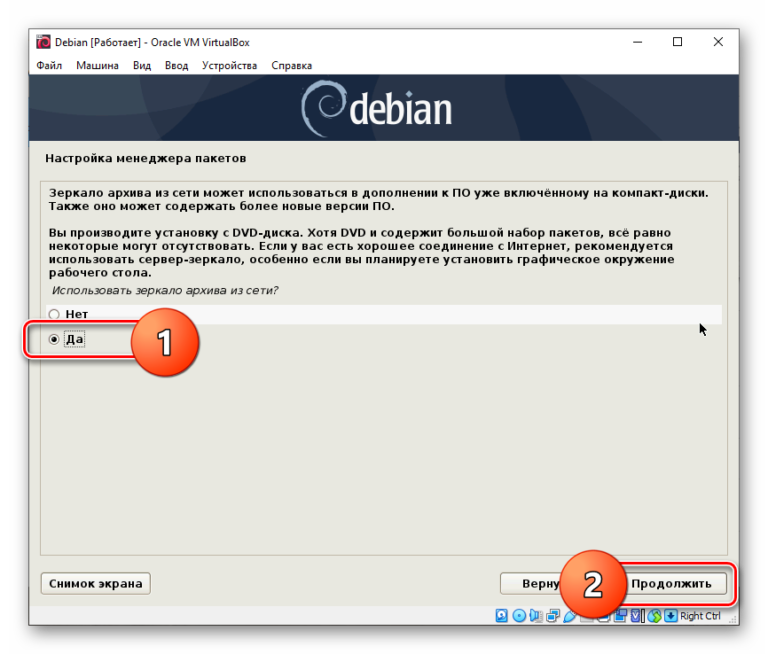Open the Устройства menu
Viewport: 768px width, 654px height.
point(229,66)
